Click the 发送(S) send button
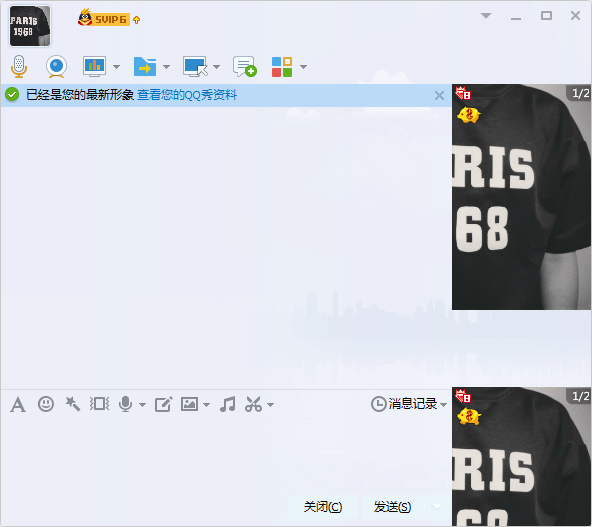592x527 pixels. [393, 507]
